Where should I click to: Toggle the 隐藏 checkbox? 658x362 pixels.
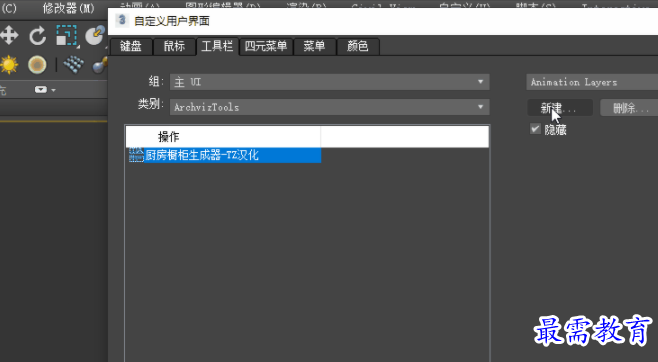535,129
